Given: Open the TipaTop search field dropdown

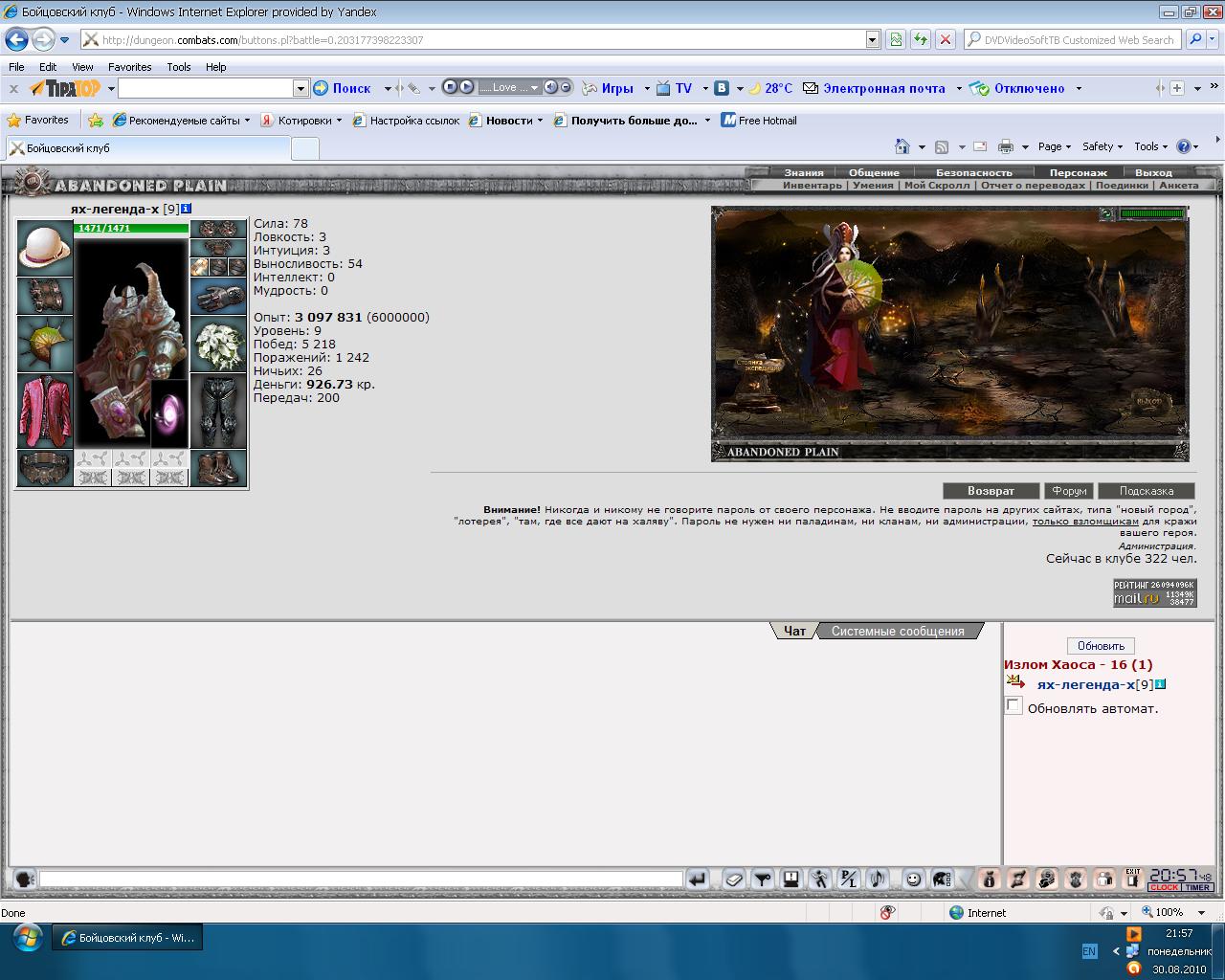Looking at the screenshot, I should point(301,88).
